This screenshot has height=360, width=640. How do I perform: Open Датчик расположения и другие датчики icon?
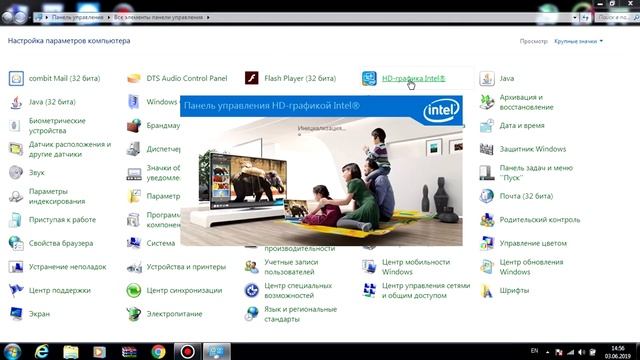[16, 149]
